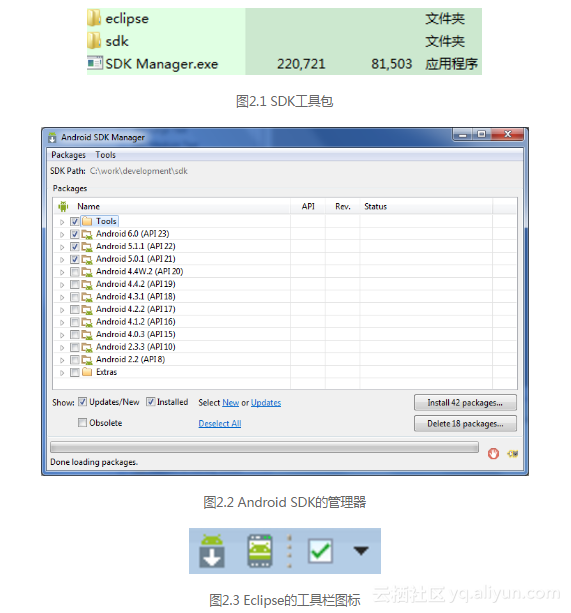Open the dropdown arrow in Eclipse toolbar
Viewport: 571px width, 613px height.
pos(361,551)
